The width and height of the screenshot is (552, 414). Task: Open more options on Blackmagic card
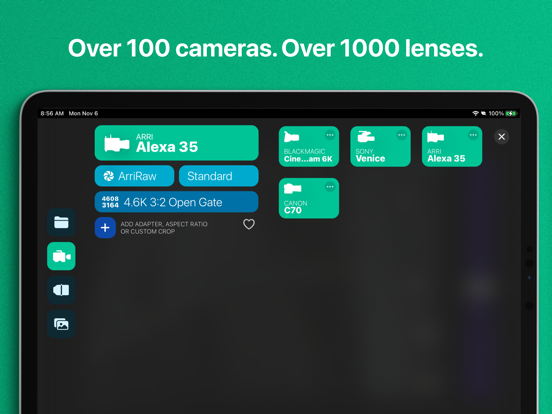pos(330,135)
